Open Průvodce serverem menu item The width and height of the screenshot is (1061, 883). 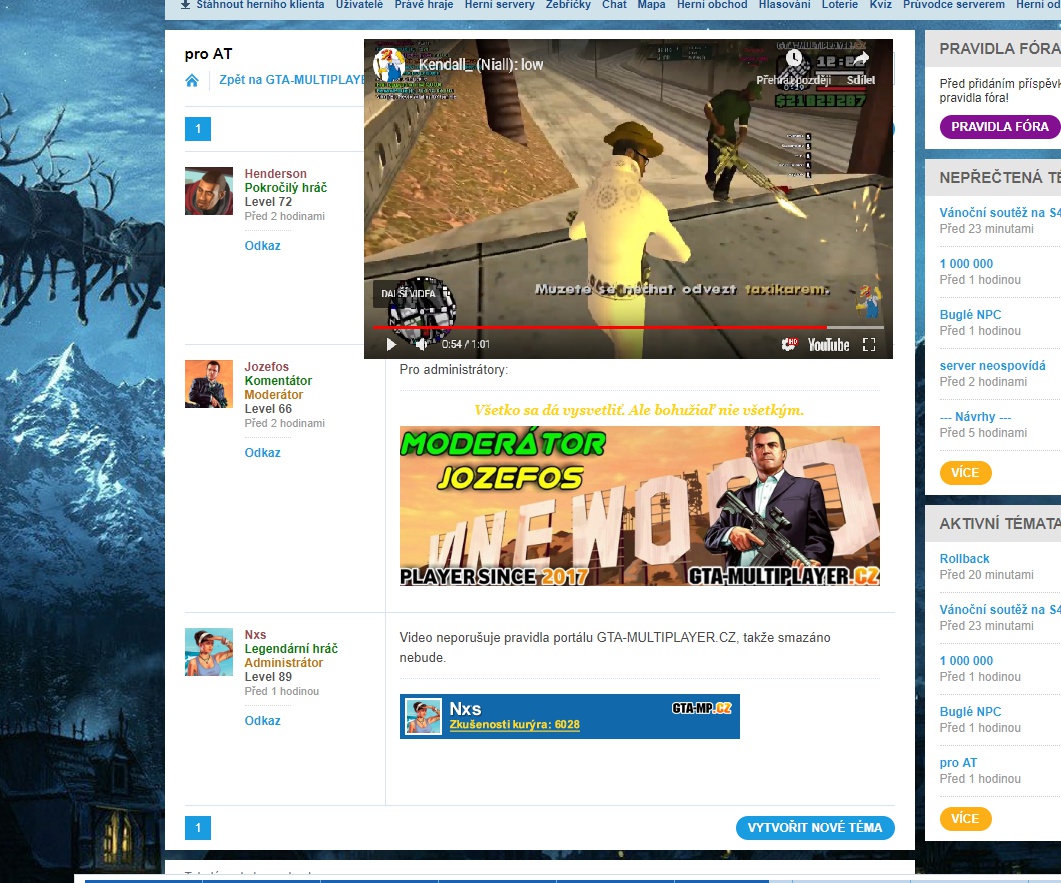click(x=953, y=4)
